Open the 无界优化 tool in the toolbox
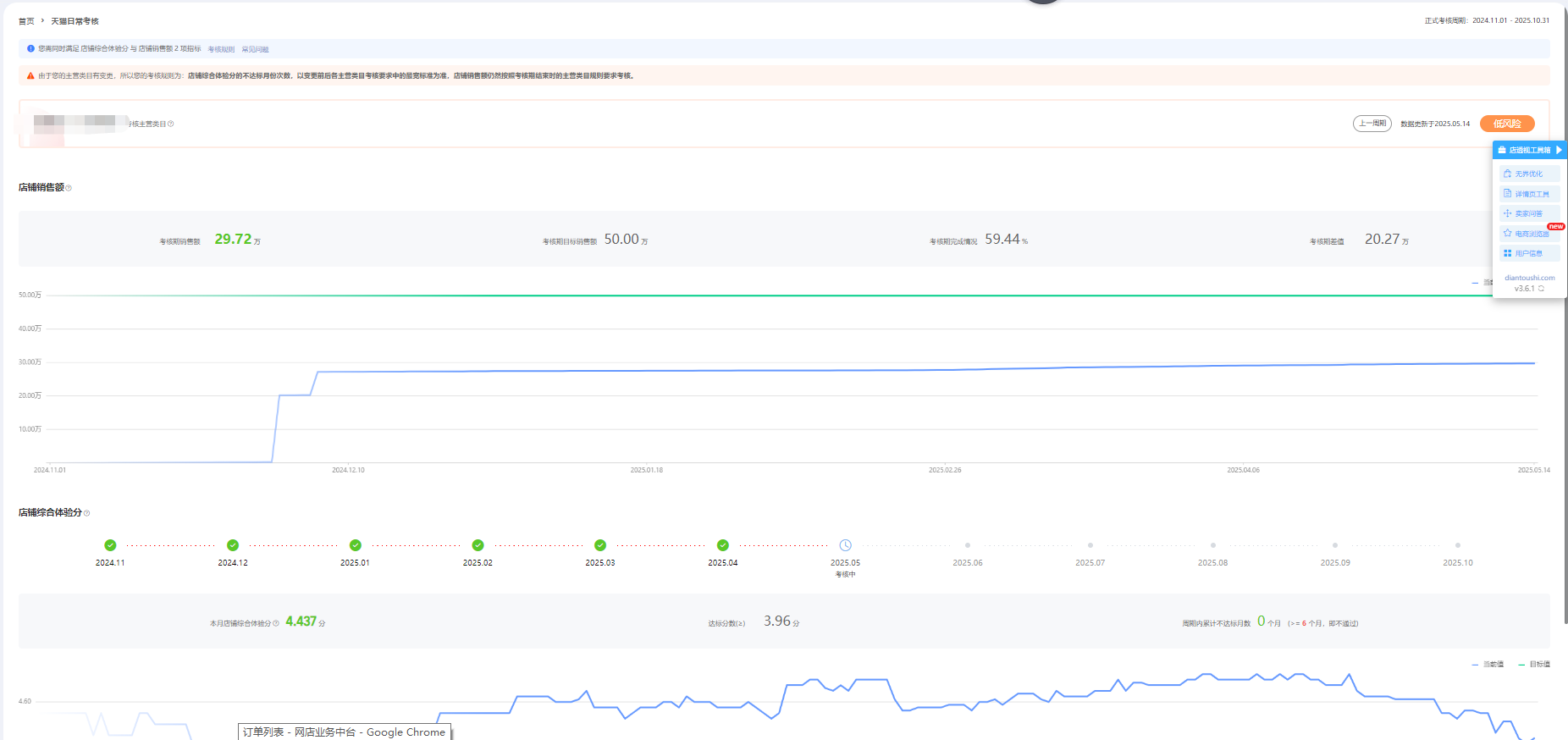The height and width of the screenshot is (740, 1568). tap(1528, 174)
